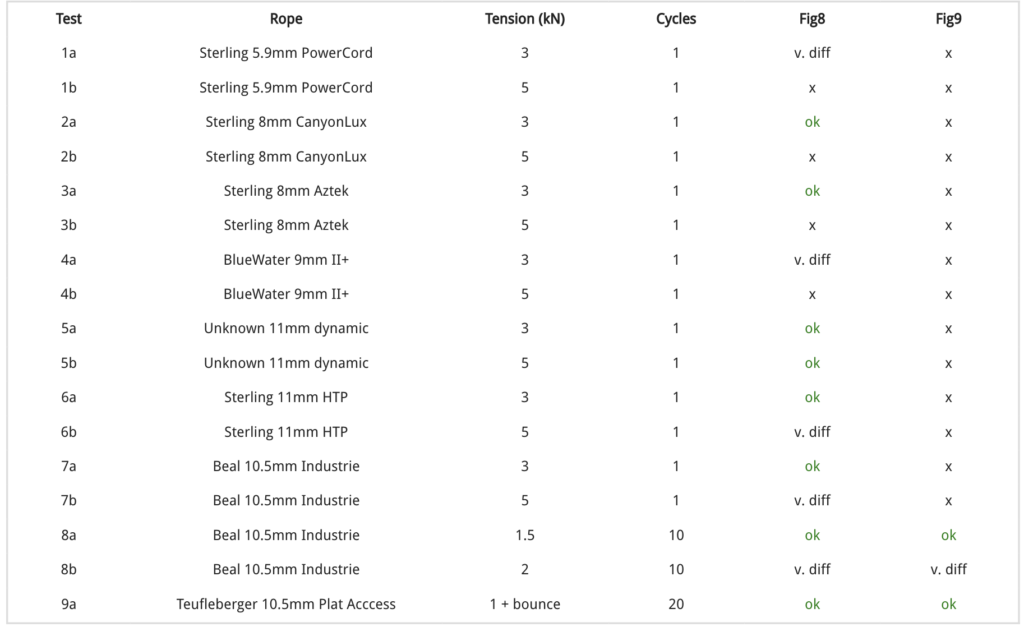Select the "Fig9" column header
Viewport: 1024px width, 627px height.
pyautogui.click(x=948, y=19)
